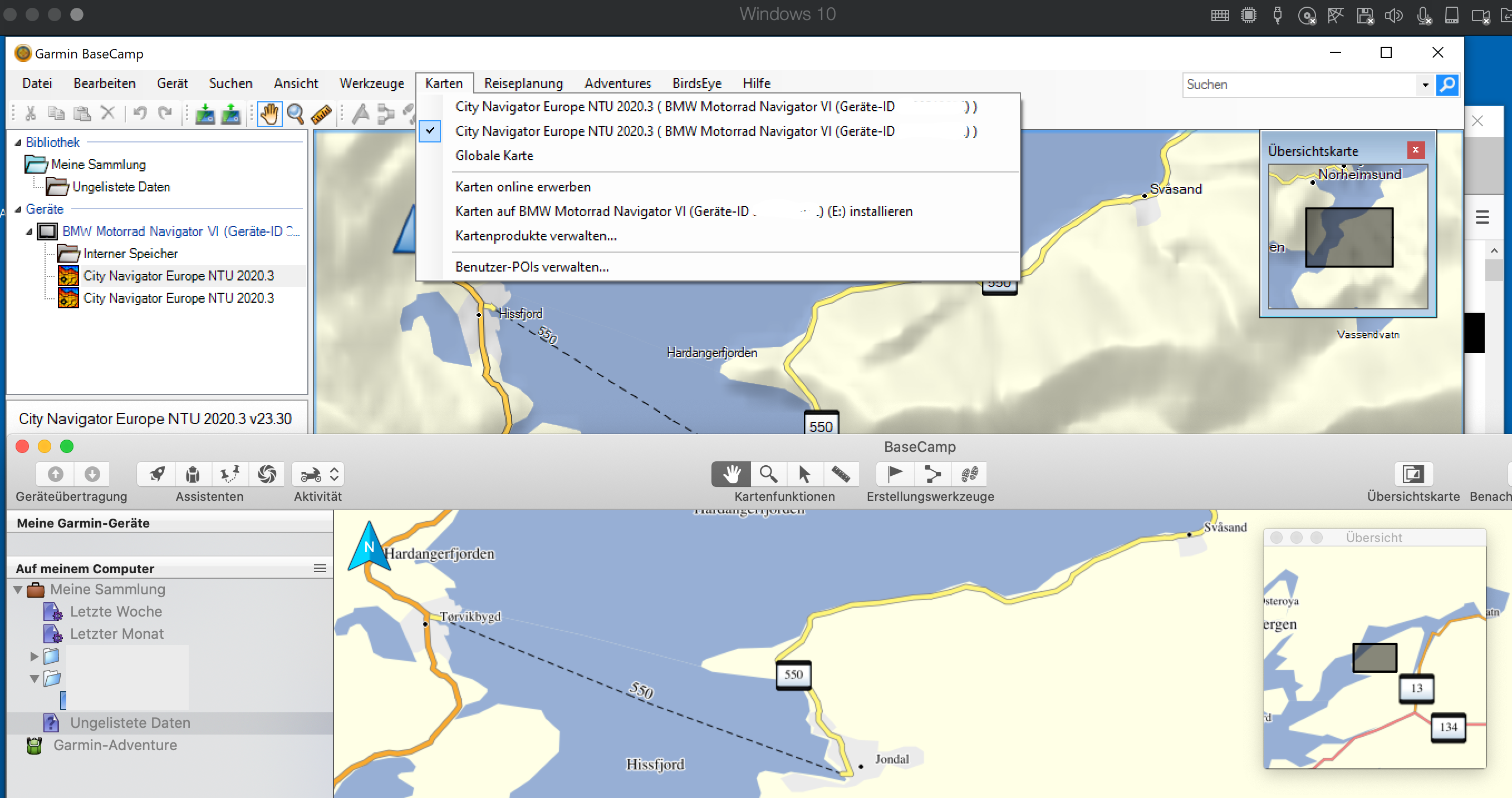Click the Mac Übersicht overview map thumbnail
Image resolution: width=1512 pixels, height=798 pixels.
1374,657
